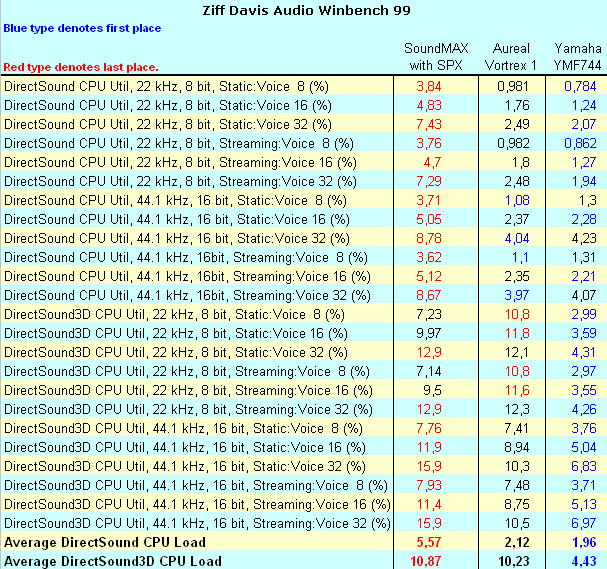Click the Yamaha value 2,99

(x=584, y=314)
